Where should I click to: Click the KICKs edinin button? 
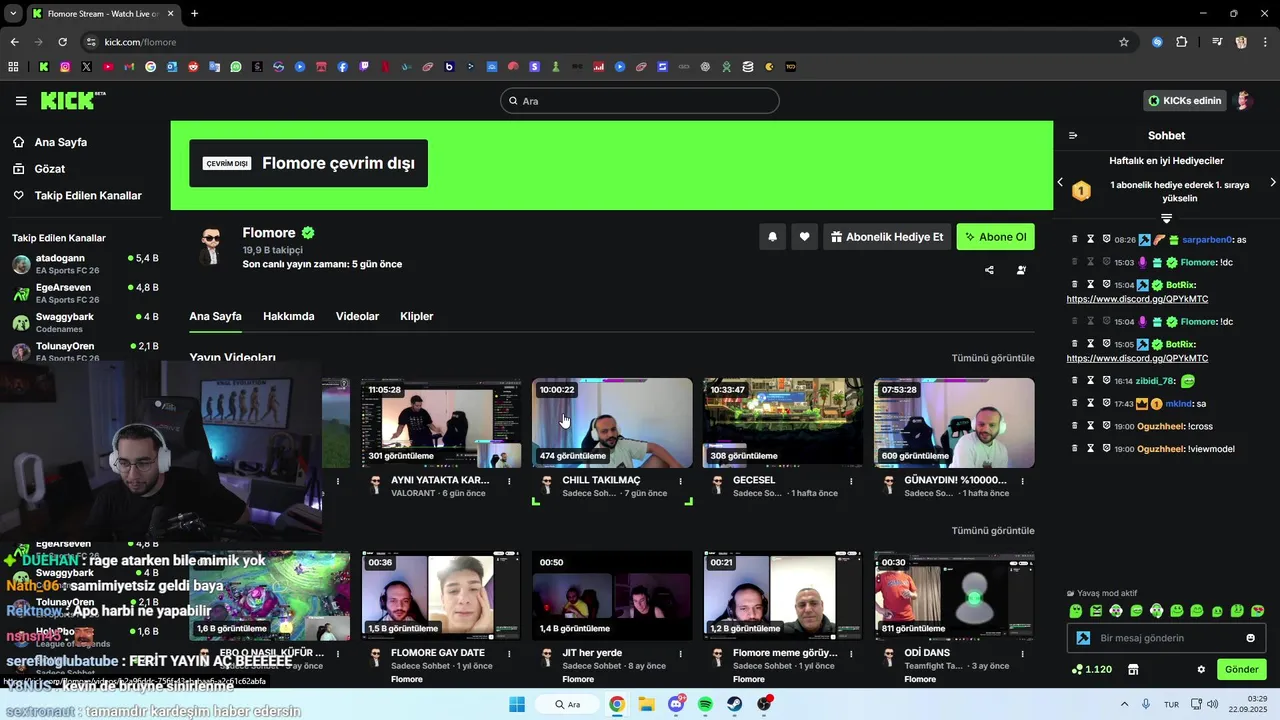tap(1185, 101)
